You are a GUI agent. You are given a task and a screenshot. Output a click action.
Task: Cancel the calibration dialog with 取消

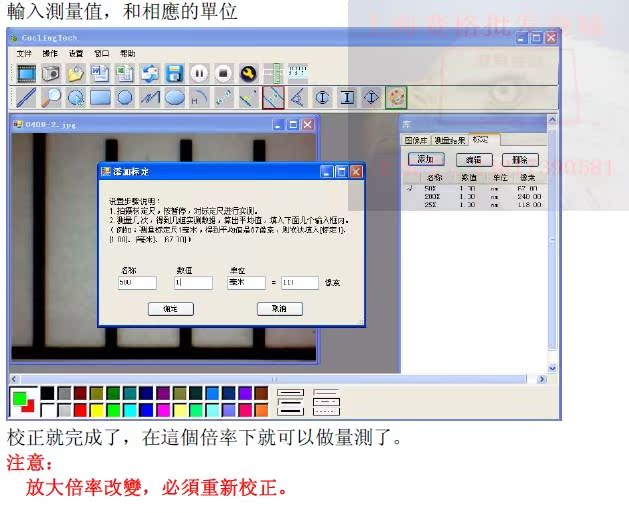280,309
